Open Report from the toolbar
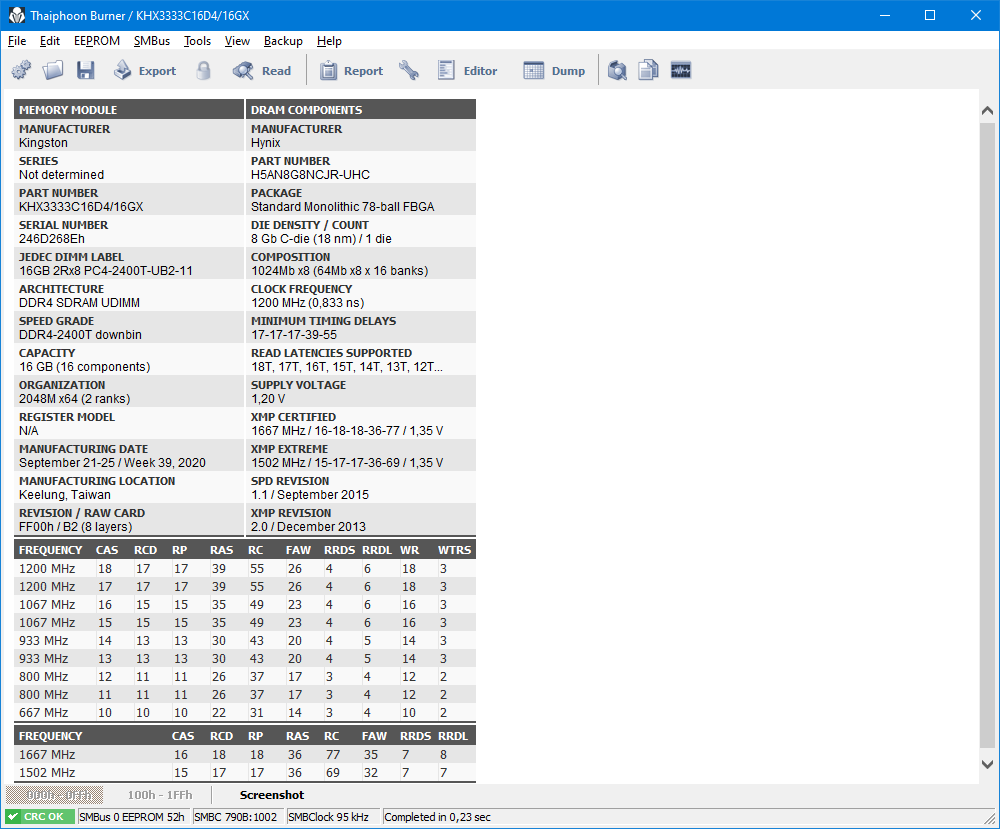Image resolution: width=1000 pixels, height=829 pixels. 351,70
